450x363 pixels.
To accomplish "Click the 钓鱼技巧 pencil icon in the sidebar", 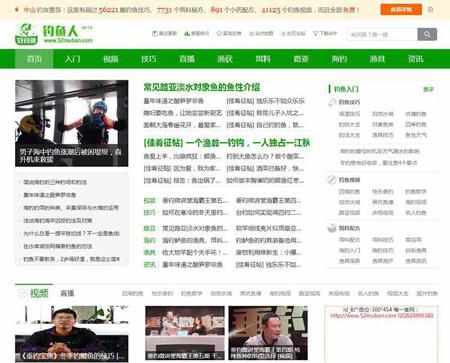I will tap(332, 102).
